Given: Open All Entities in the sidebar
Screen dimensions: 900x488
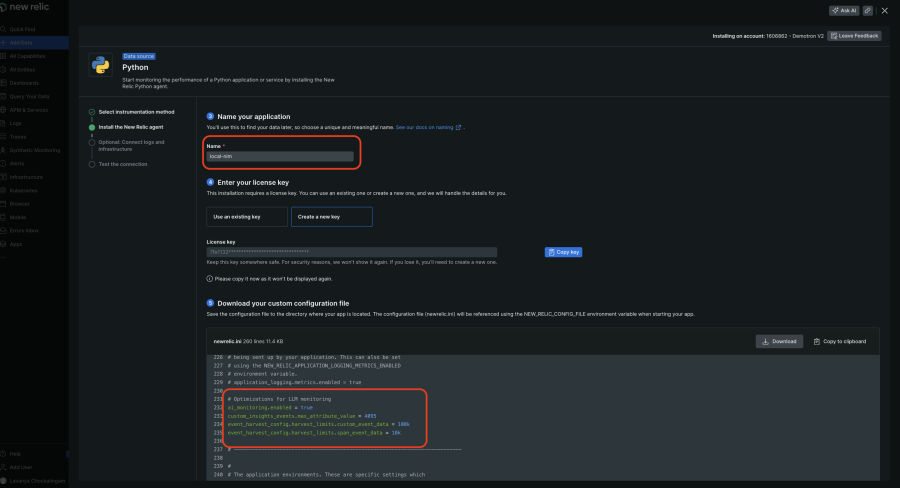Looking at the screenshot, I should click(24, 70).
